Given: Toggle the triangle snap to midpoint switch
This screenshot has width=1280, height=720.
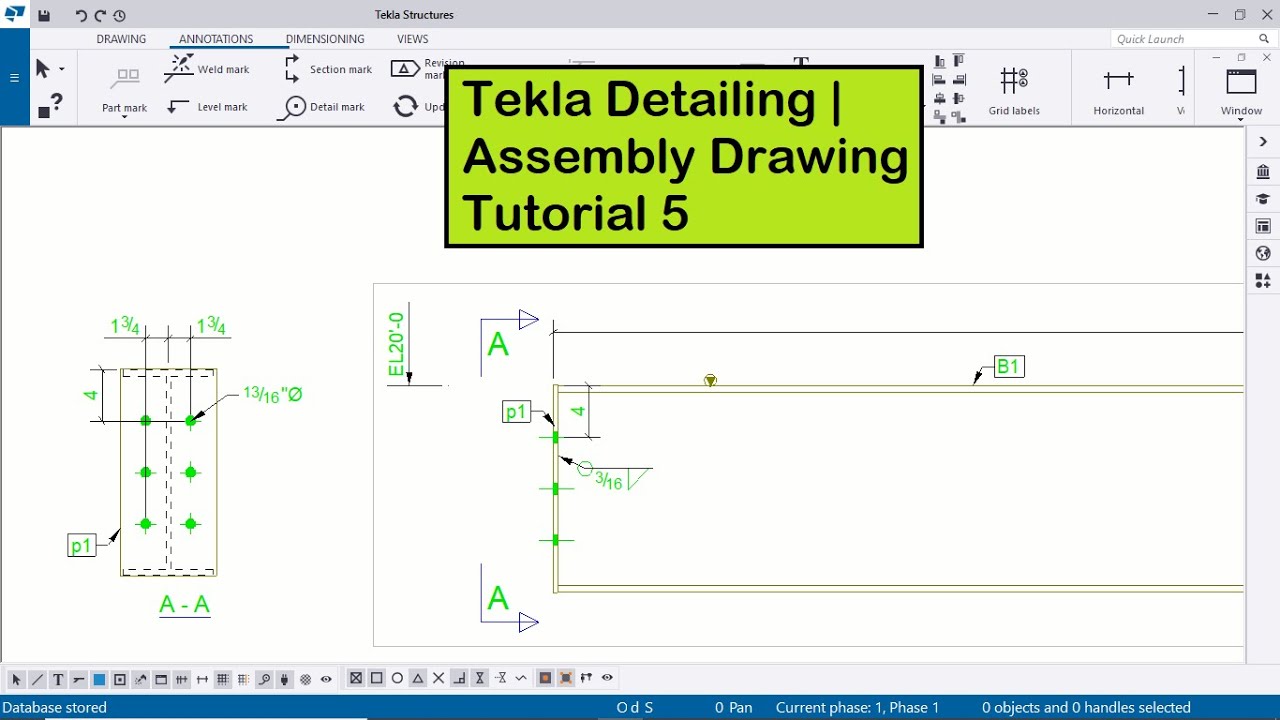Looking at the screenshot, I should 418,678.
